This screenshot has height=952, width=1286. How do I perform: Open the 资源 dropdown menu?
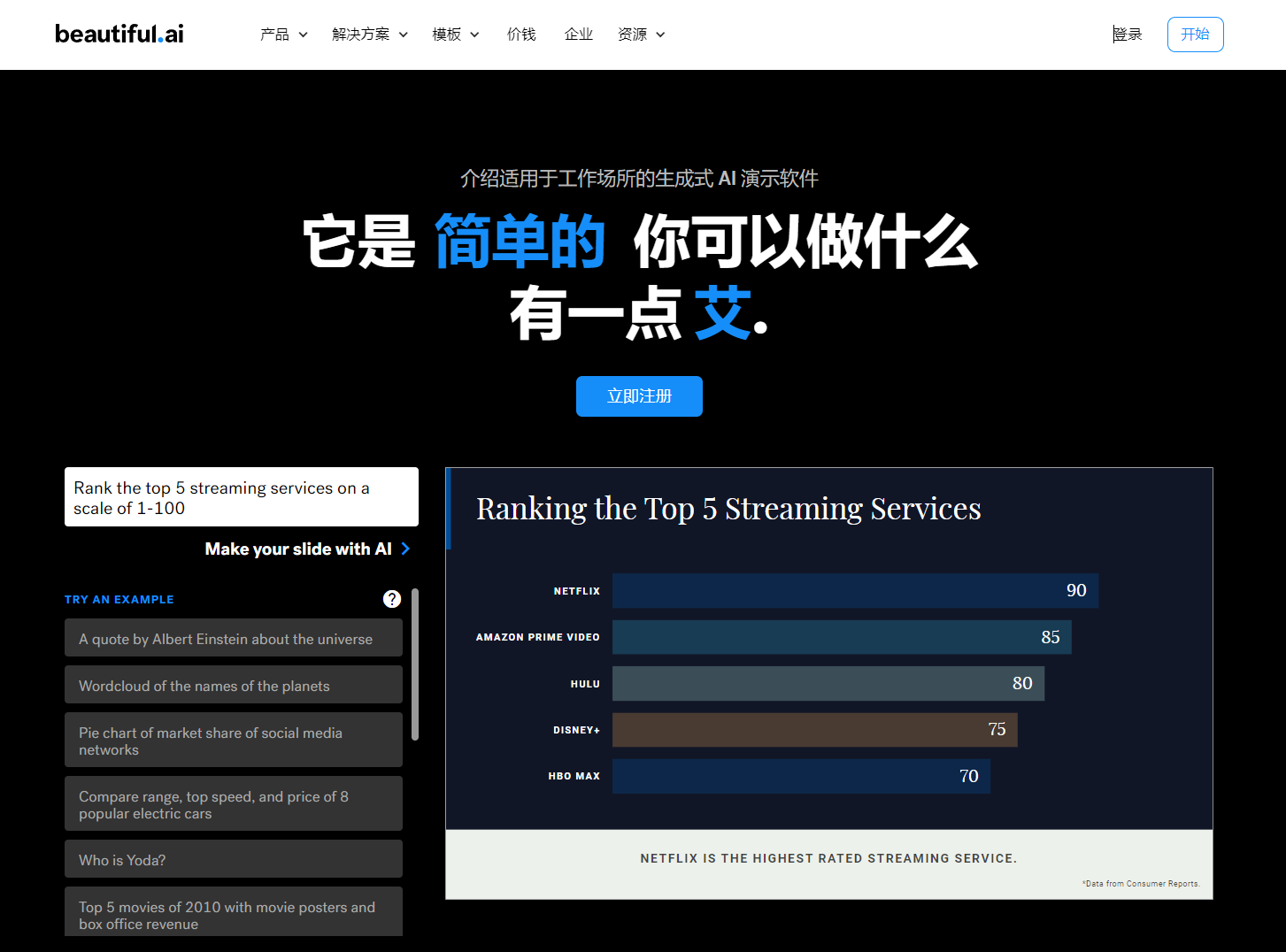pyautogui.click(x=641, y=35)
